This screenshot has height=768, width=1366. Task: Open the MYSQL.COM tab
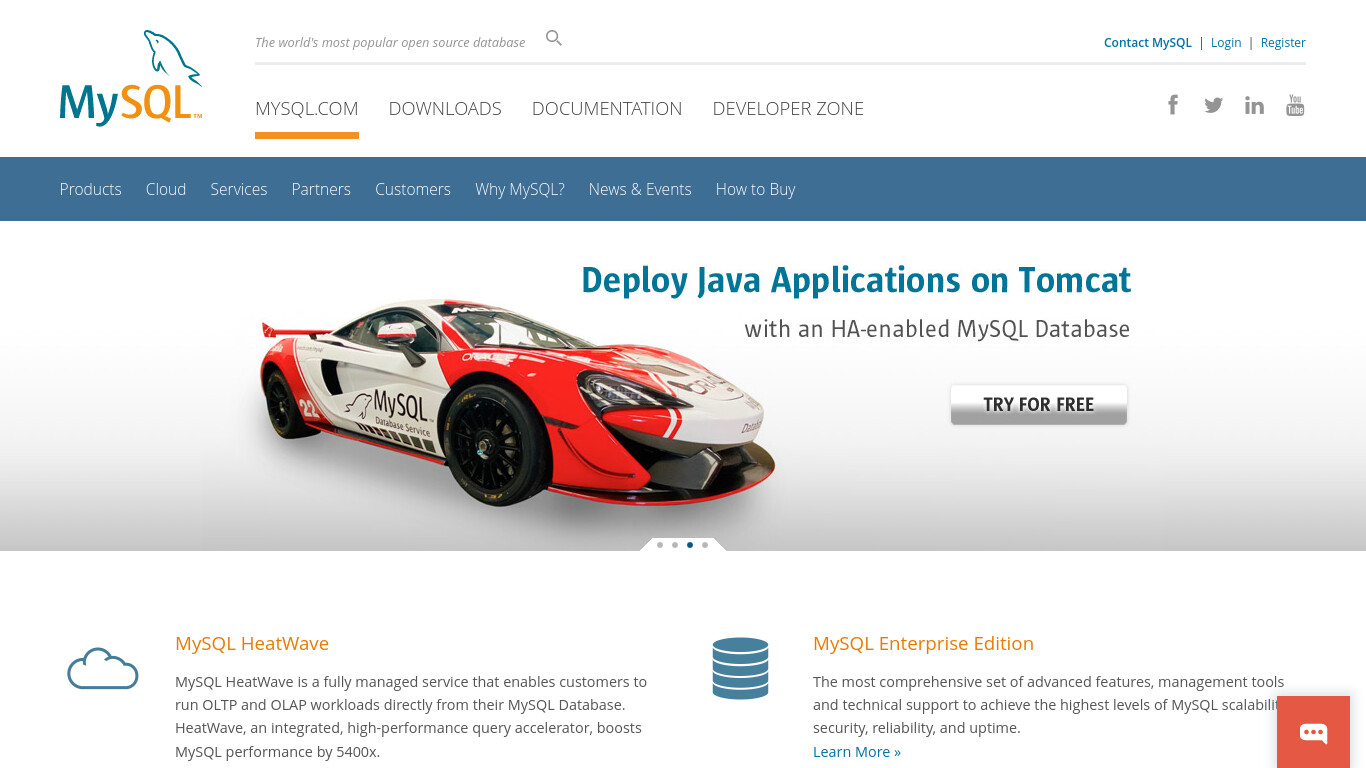click(x=307, y=109)
